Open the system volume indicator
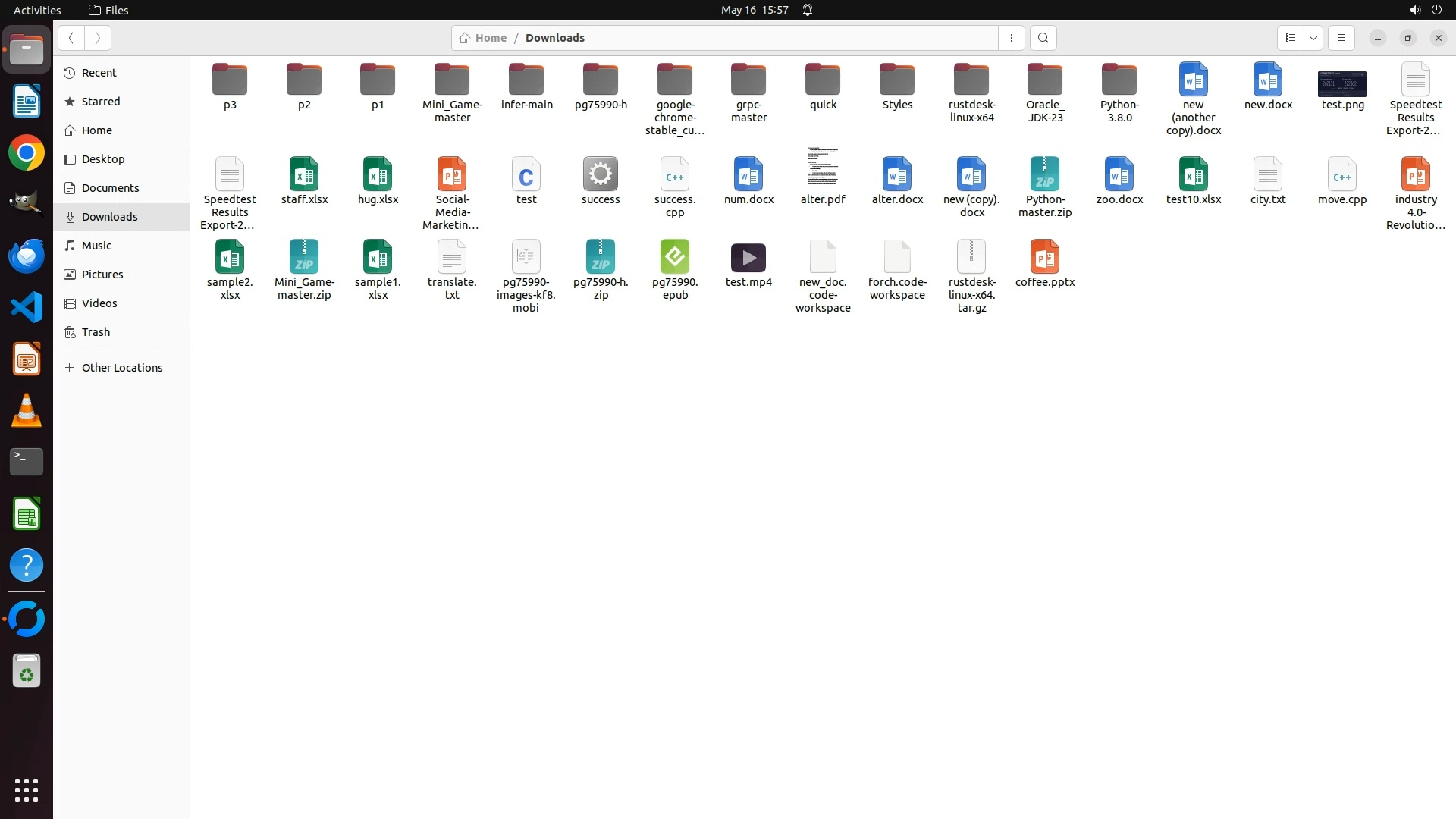 (x=1414, y=10)
